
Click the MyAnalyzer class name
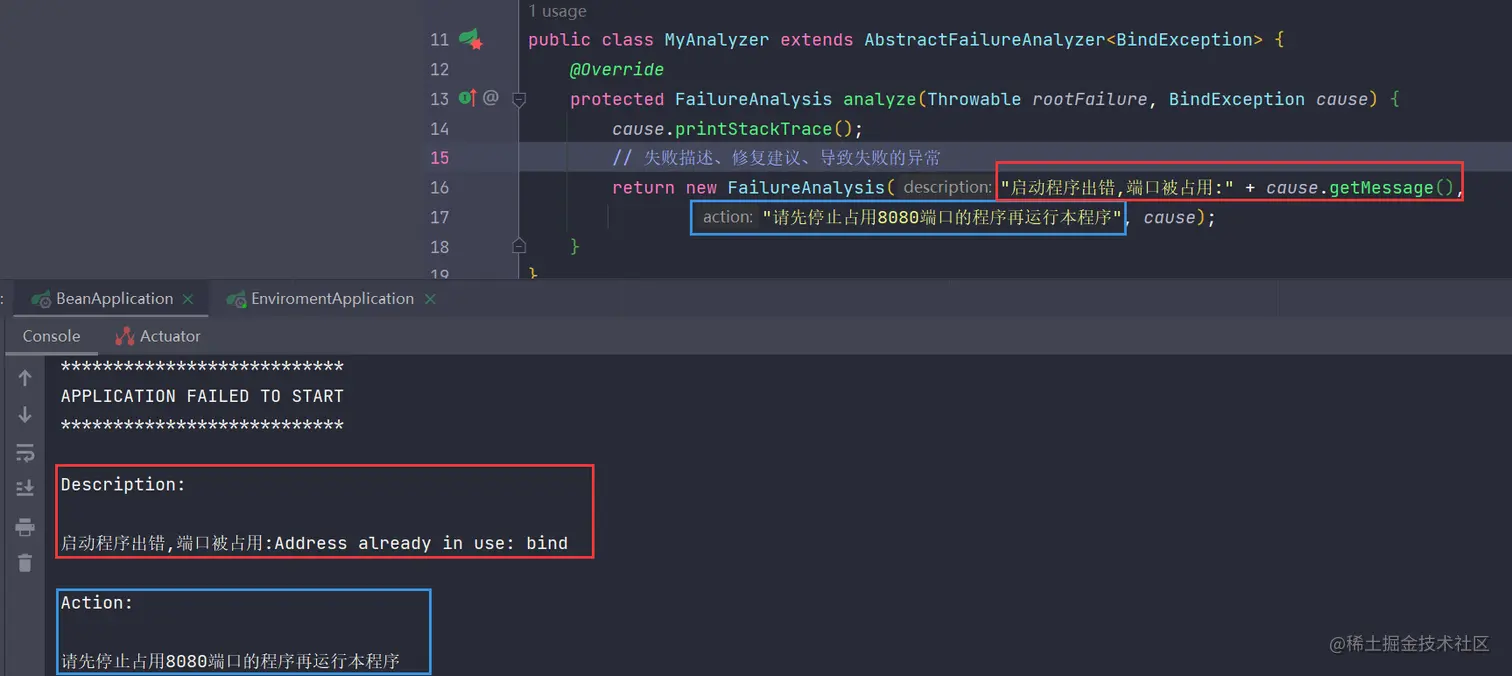[x=717, y=40]
